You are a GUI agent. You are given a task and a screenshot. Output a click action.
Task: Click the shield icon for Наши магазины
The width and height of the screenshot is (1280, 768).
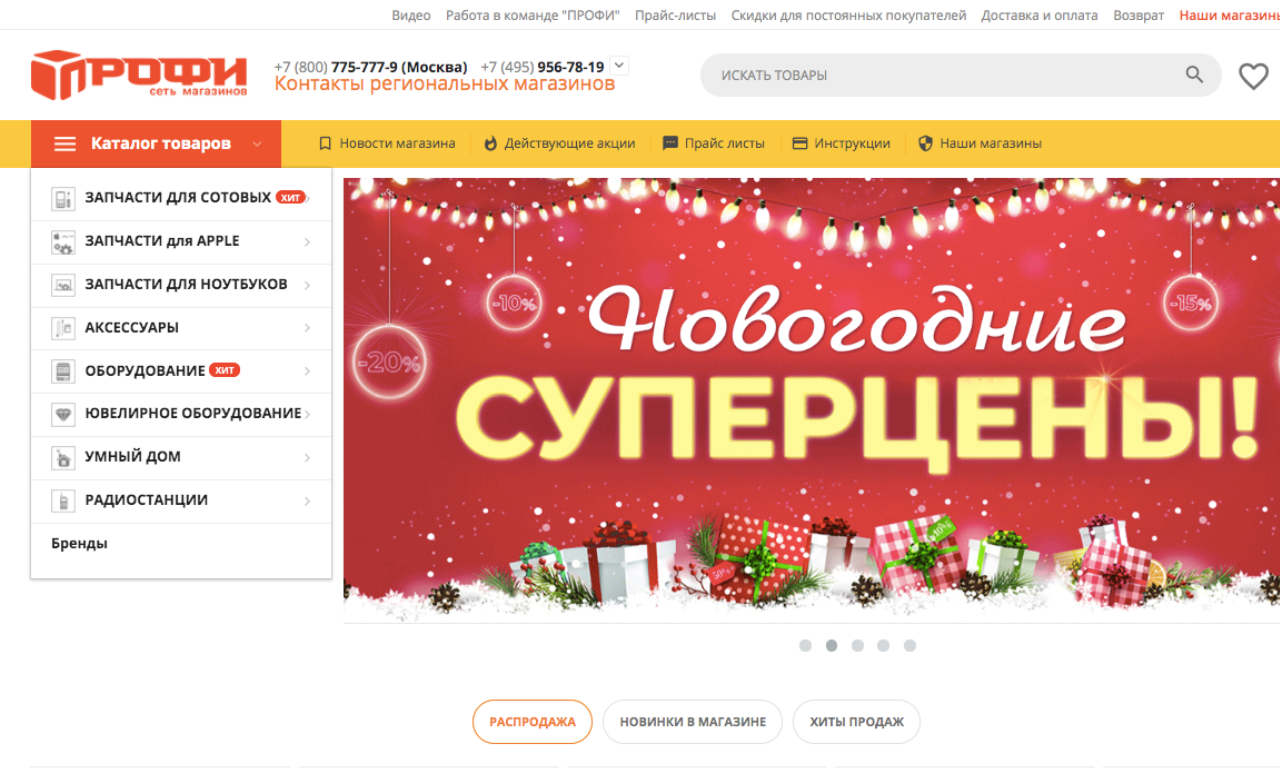tap(925, 144)
